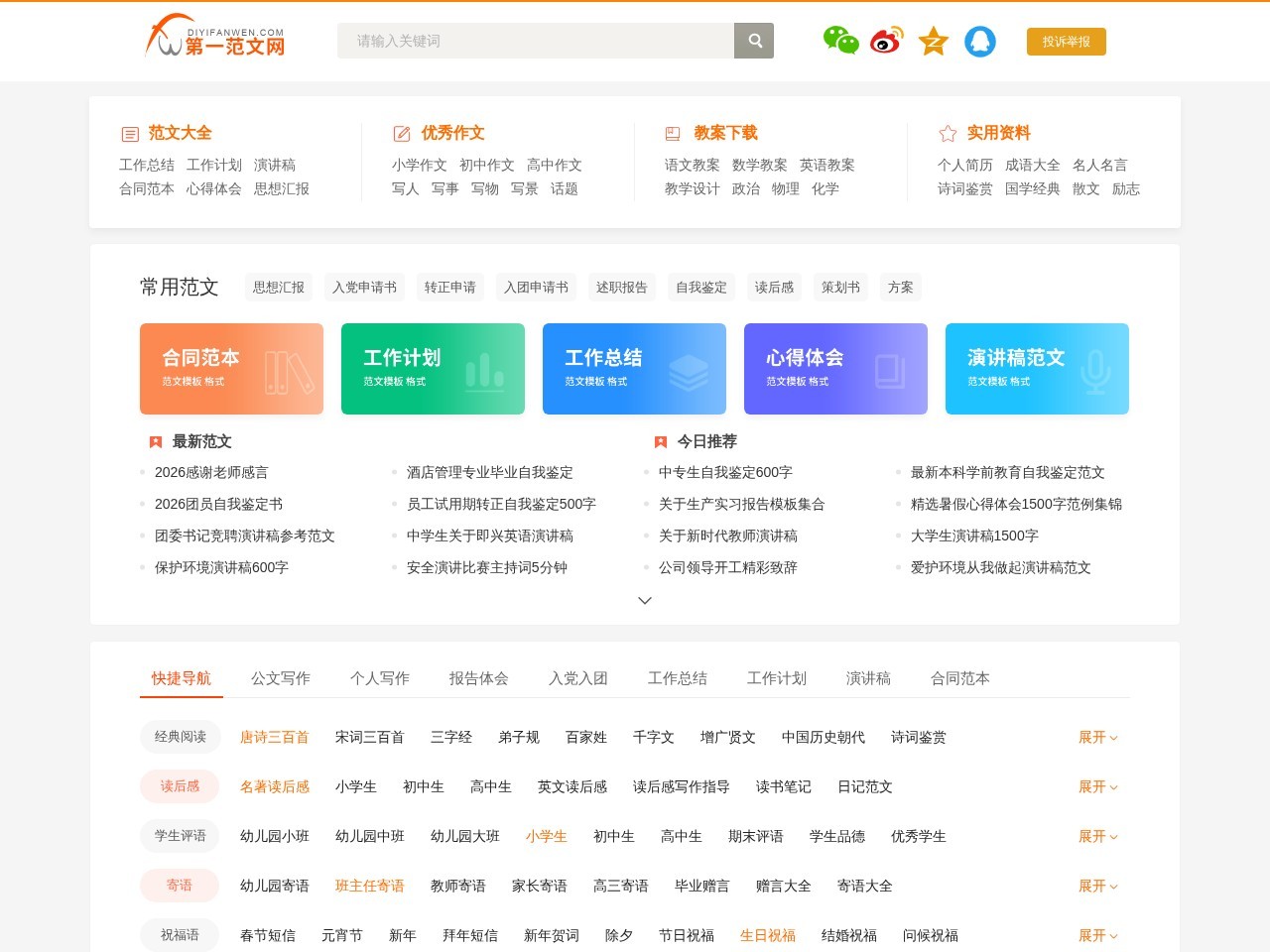
Task: Open the 国学经典 link
Action: point(1033,189)
